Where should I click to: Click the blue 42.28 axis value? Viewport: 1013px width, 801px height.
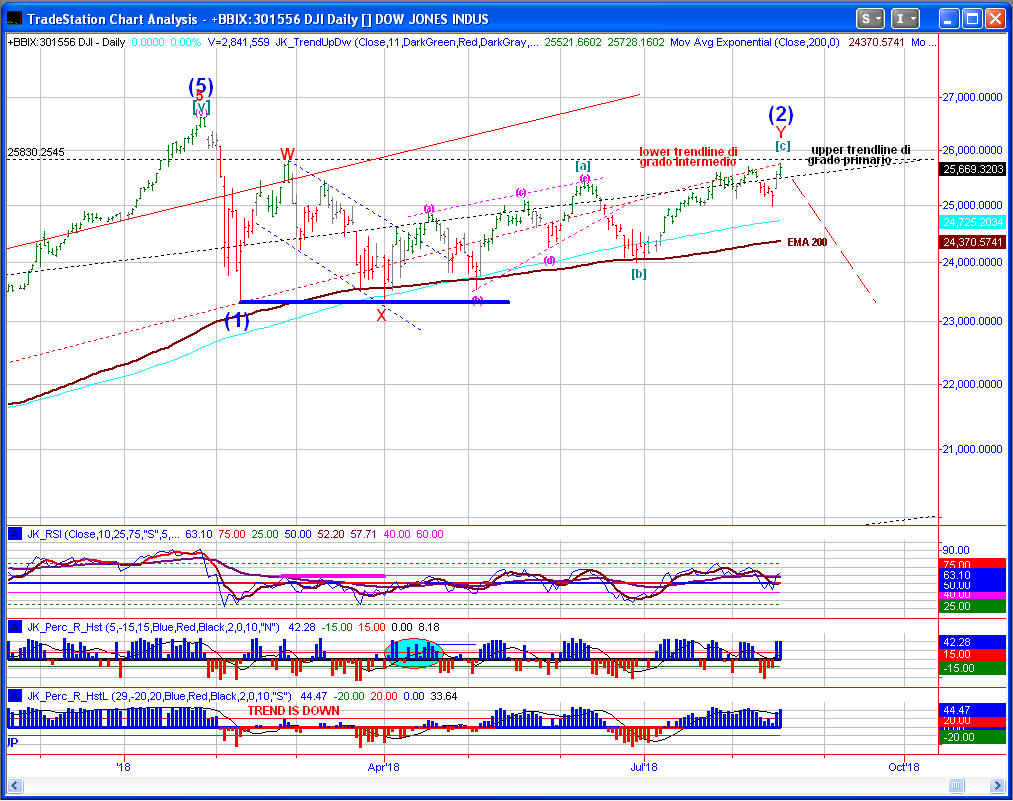(972, 642)
